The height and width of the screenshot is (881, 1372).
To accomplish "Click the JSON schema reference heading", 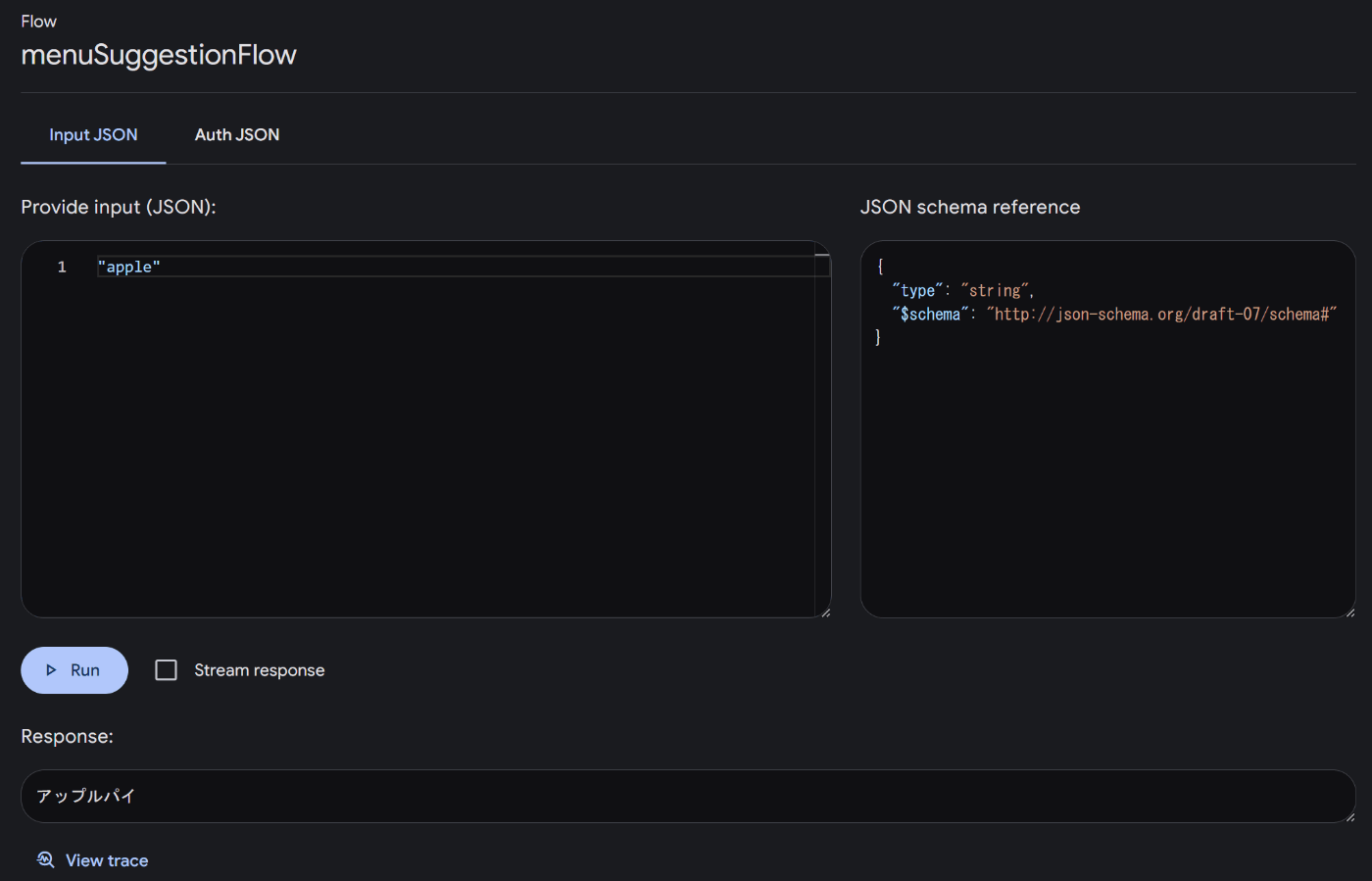I will 970,208.
